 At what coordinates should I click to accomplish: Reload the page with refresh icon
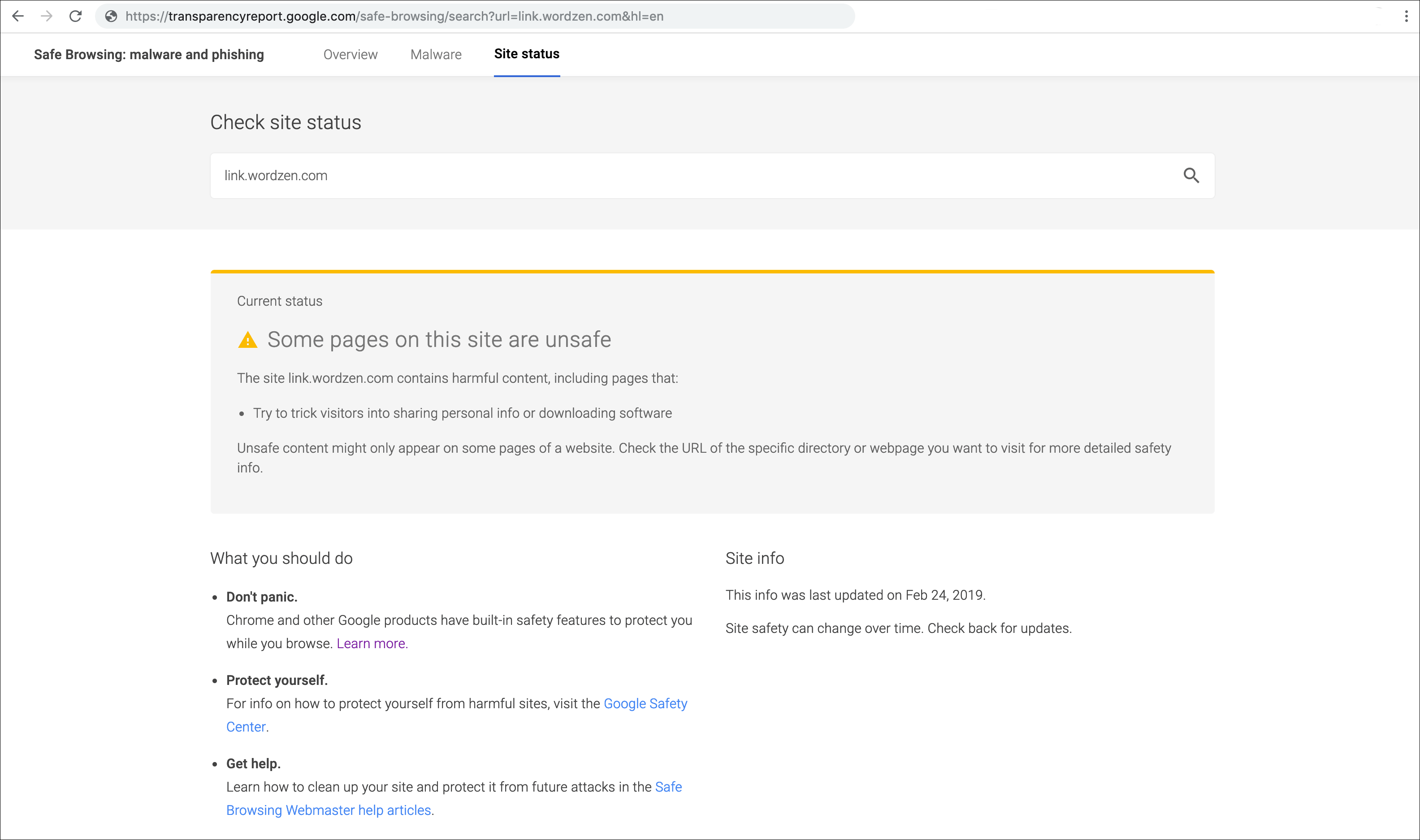point(75,17)
